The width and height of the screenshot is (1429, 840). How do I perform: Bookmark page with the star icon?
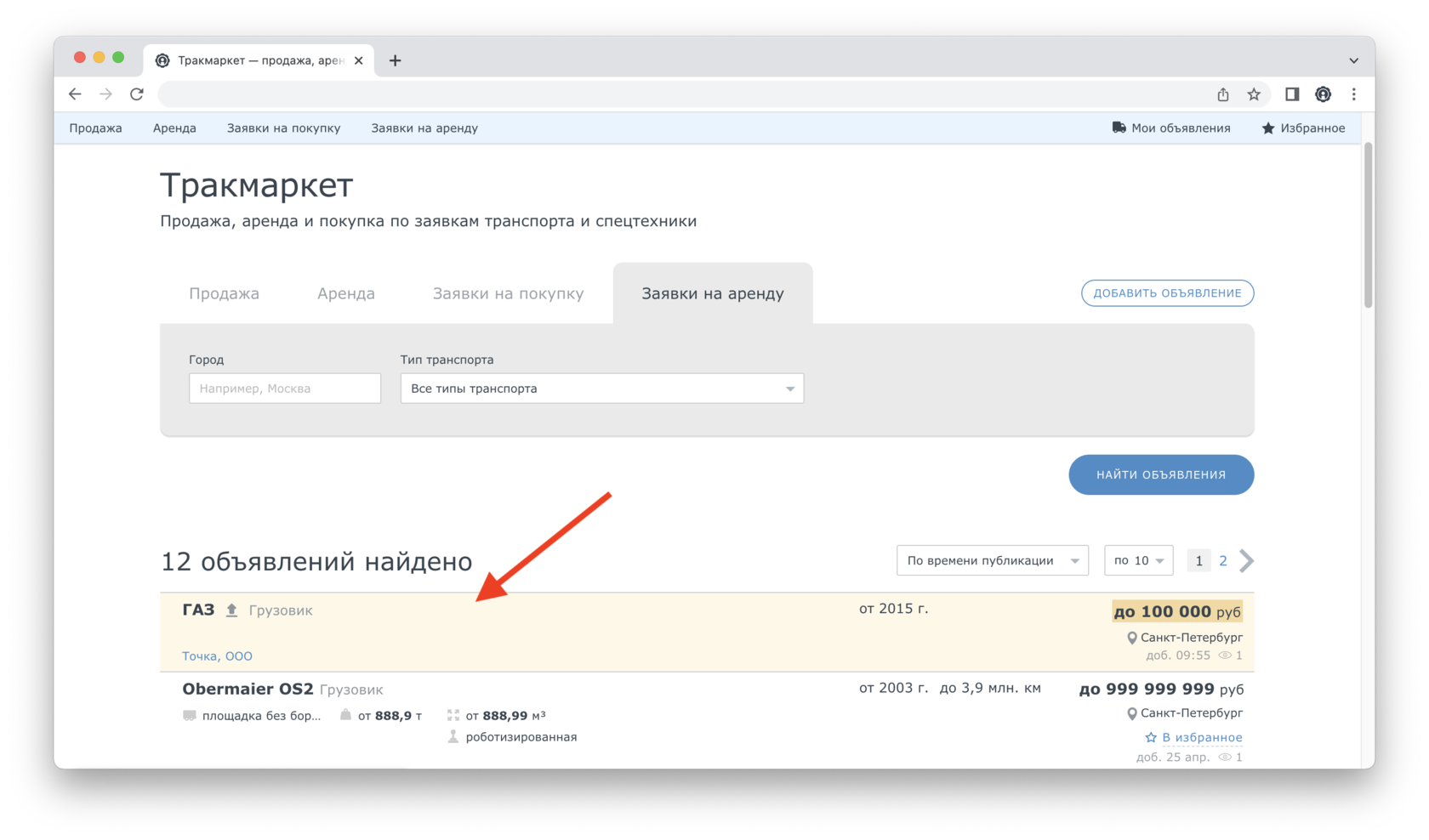[x=1254, y=94]
